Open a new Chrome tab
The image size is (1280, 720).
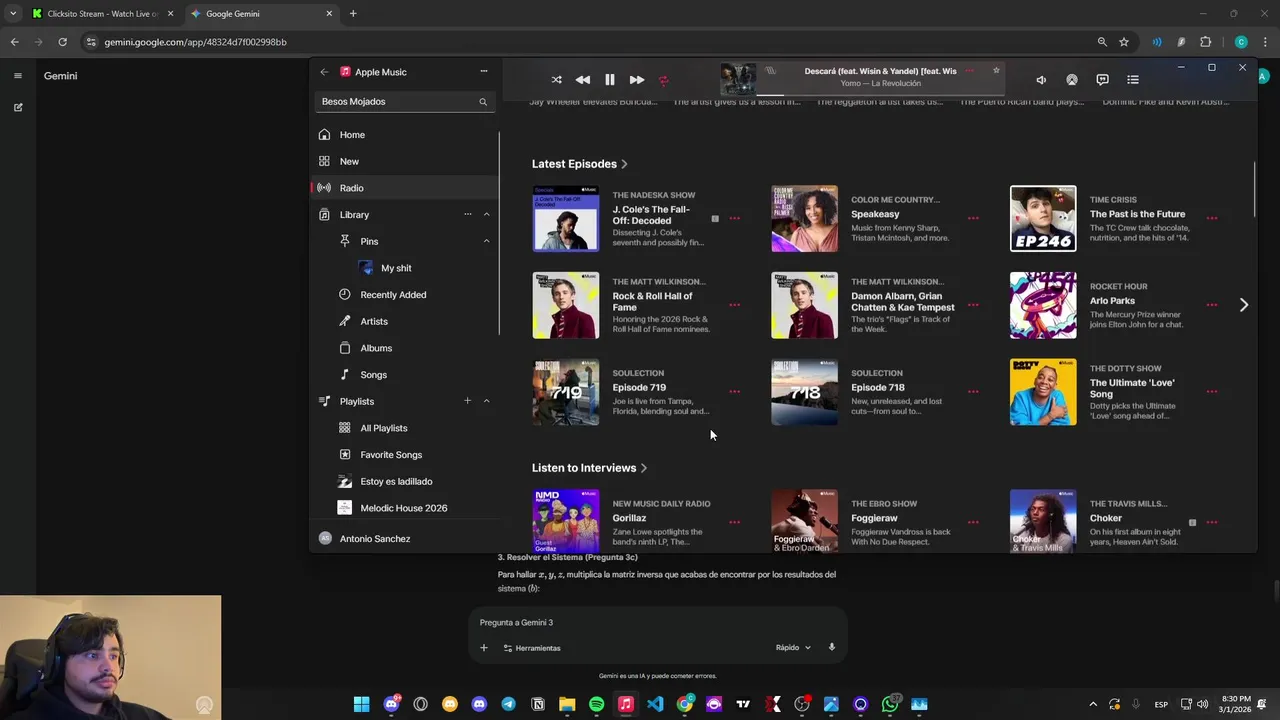pyautogui.click(x=353, y=14)
